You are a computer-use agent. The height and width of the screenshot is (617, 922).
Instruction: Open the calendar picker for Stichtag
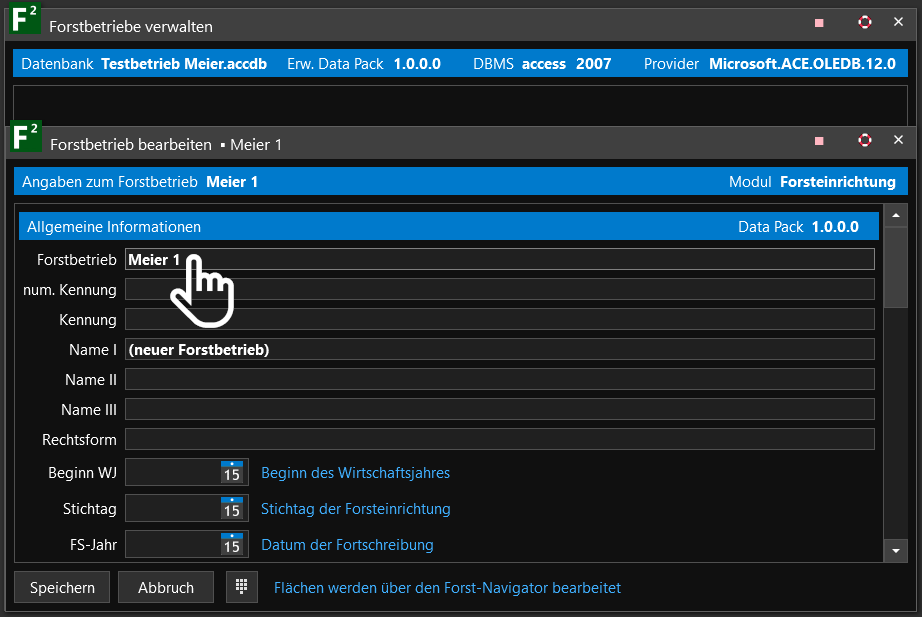[232, 508]
